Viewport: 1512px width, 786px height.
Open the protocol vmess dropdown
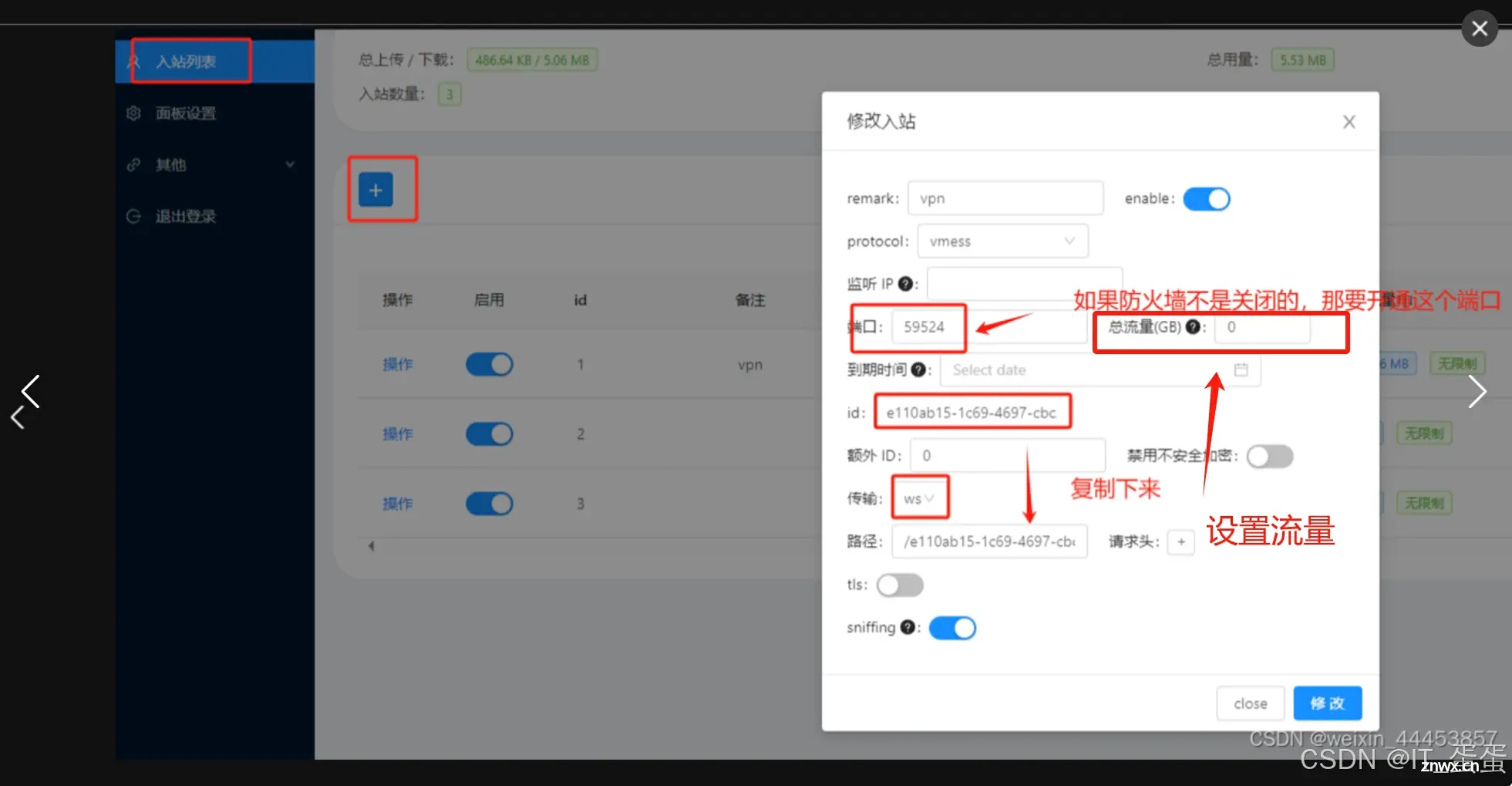[1002, 241]
